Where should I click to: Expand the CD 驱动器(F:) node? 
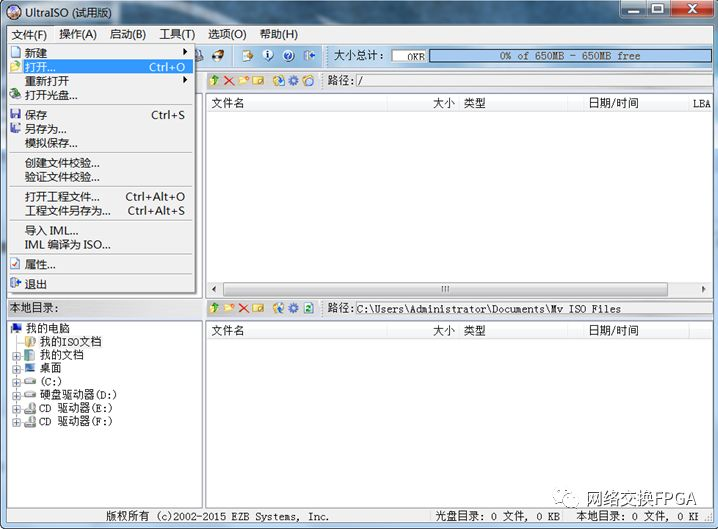click(16, 422)
